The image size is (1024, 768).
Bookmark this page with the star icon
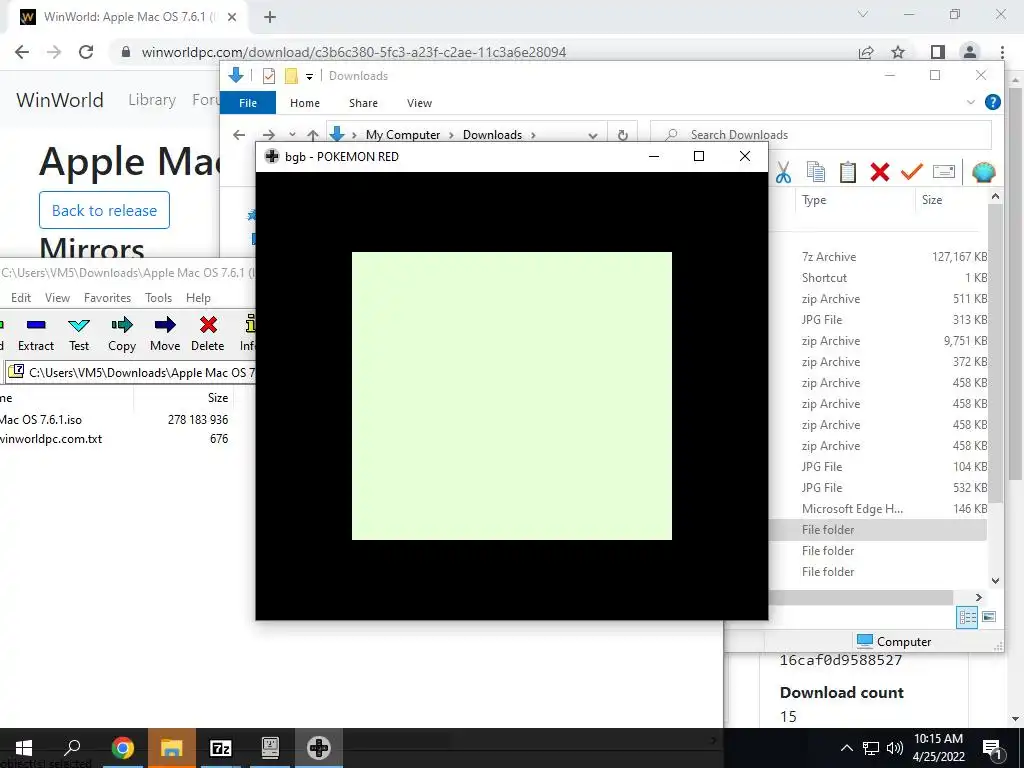click(x=898, y=52)
